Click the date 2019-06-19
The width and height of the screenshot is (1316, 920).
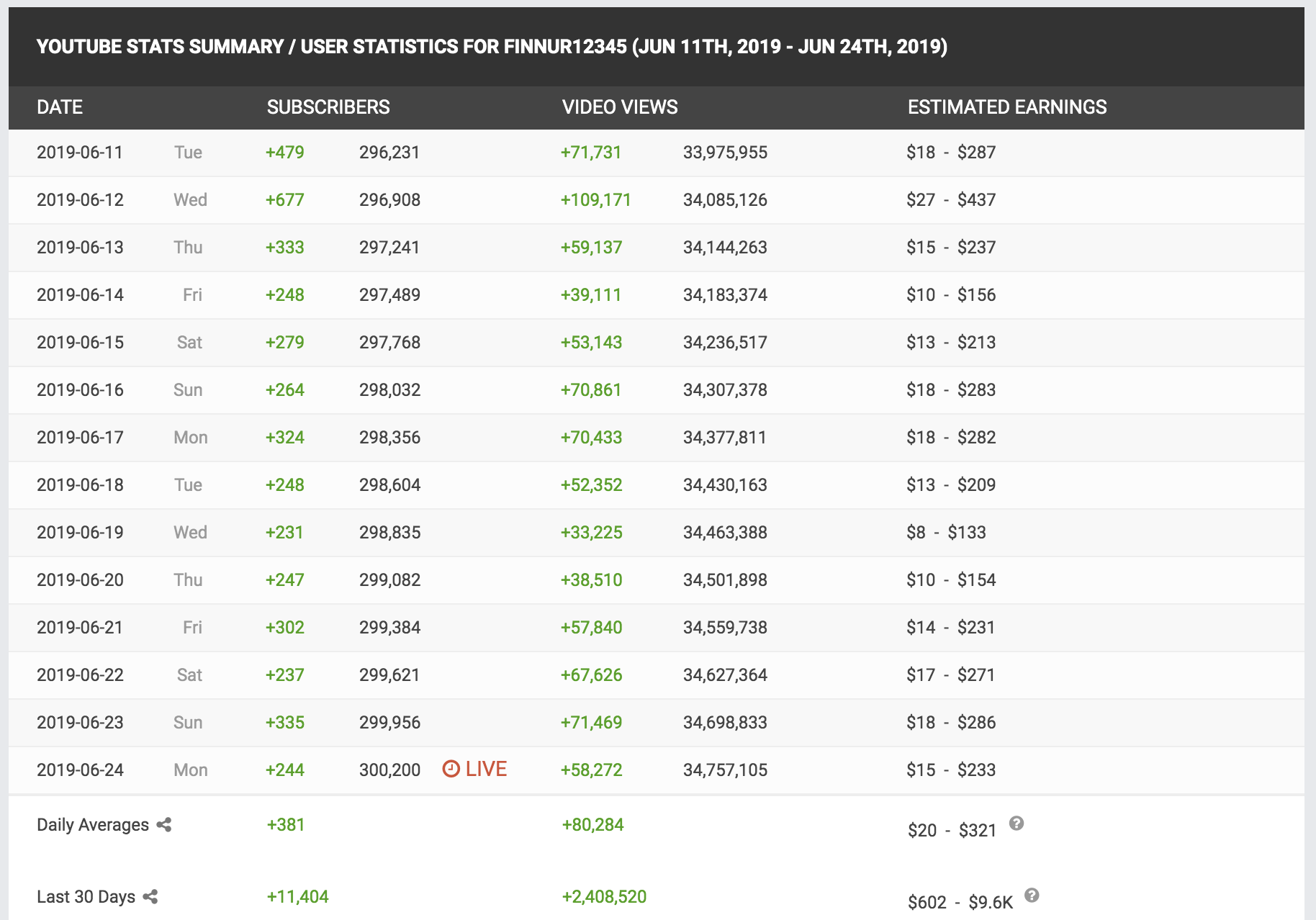(80, 533)
